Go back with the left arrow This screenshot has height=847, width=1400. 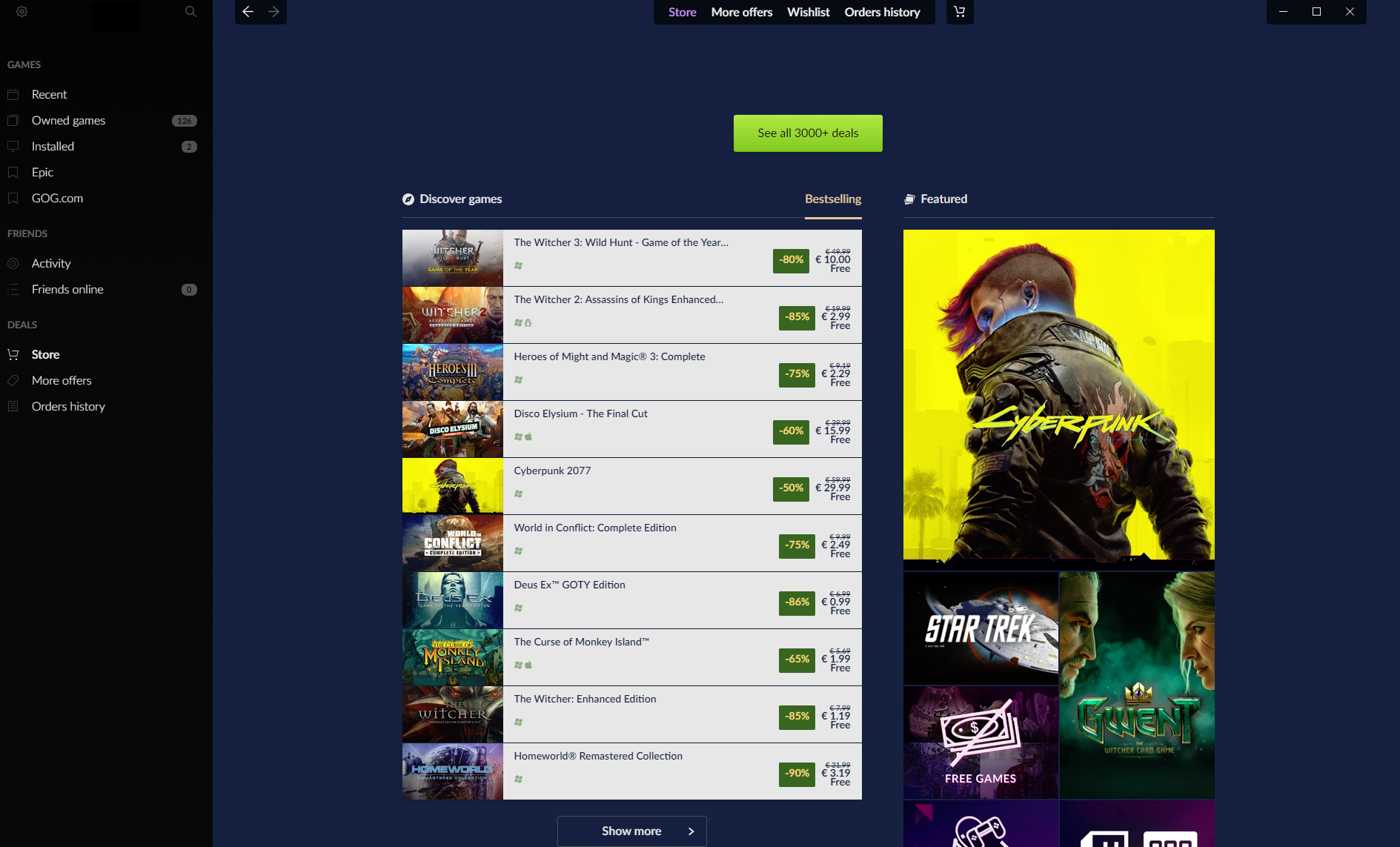[x=248, y=12]
